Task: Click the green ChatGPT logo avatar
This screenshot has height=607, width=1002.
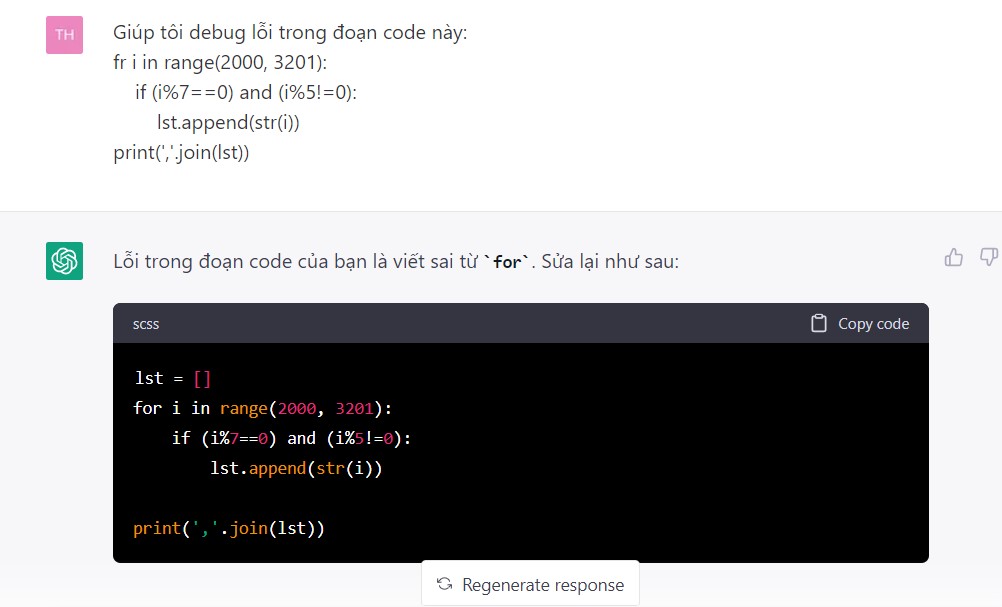Action: (x=64, y=261)
